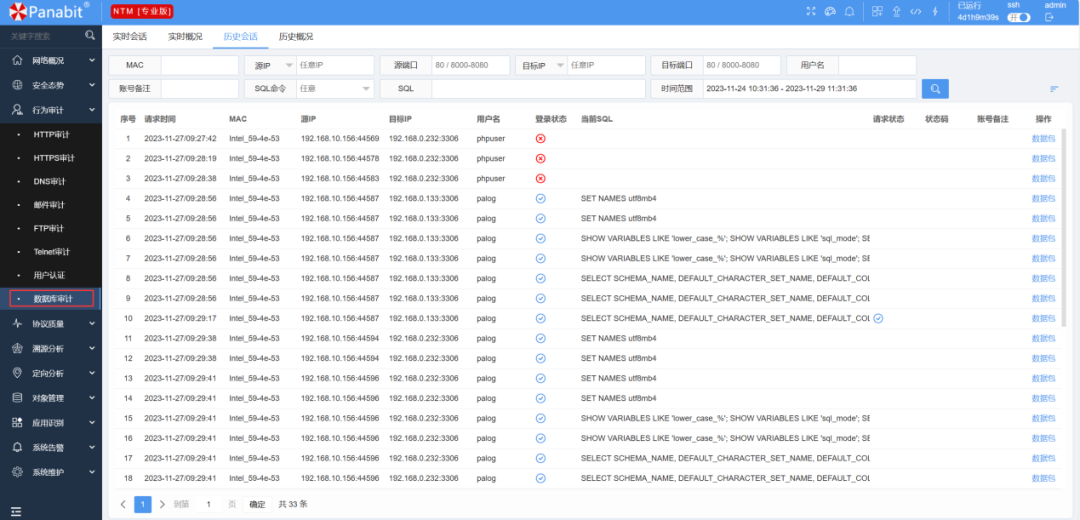Open the SQL命令 任意 dropdown
This screenshot has height=520, width=1080.
(335, 89)
